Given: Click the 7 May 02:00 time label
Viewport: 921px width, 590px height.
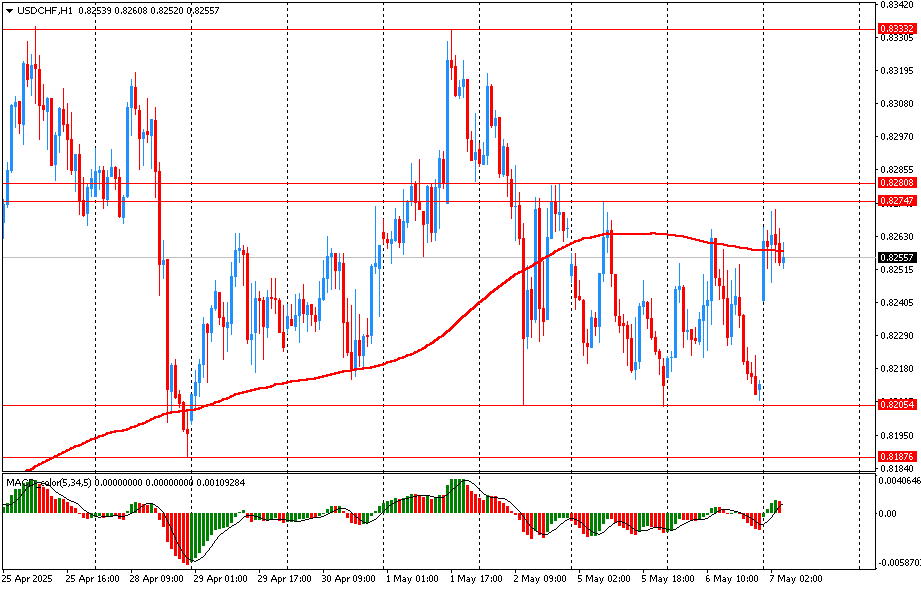Looking at the screenshot, I should pos(796,578).
